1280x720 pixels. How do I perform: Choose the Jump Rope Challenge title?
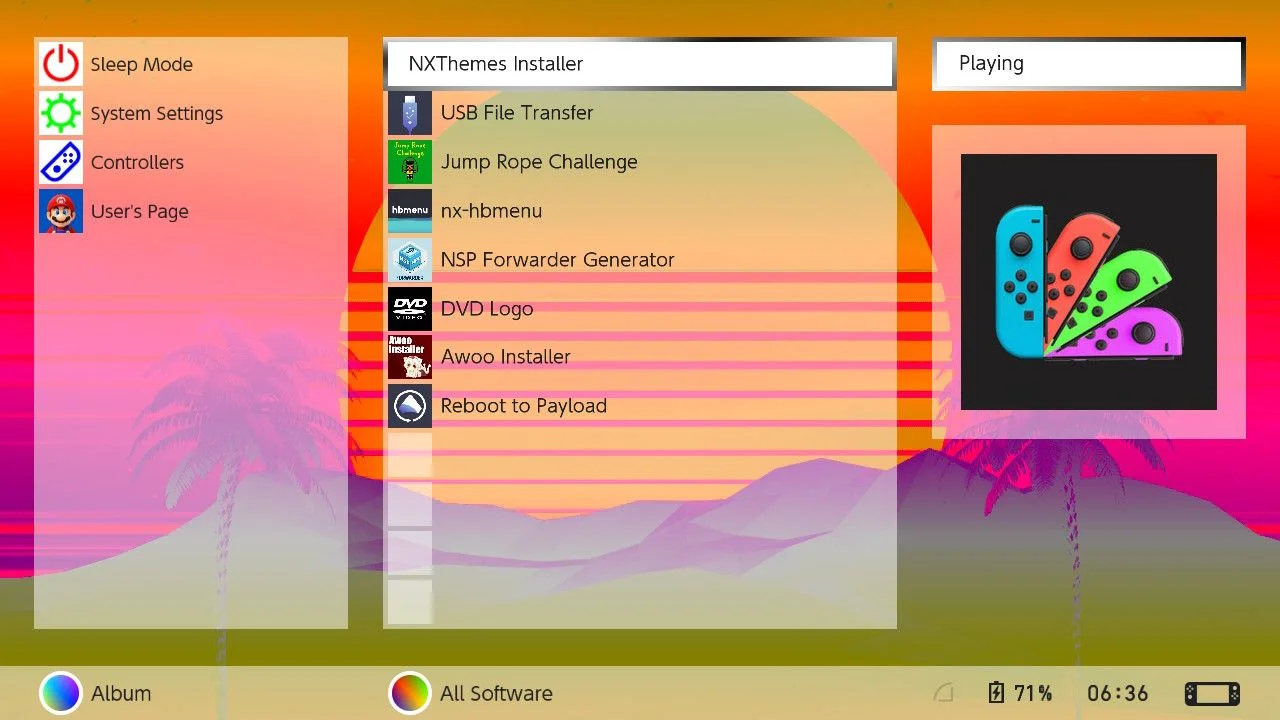(x=539, y=162)
